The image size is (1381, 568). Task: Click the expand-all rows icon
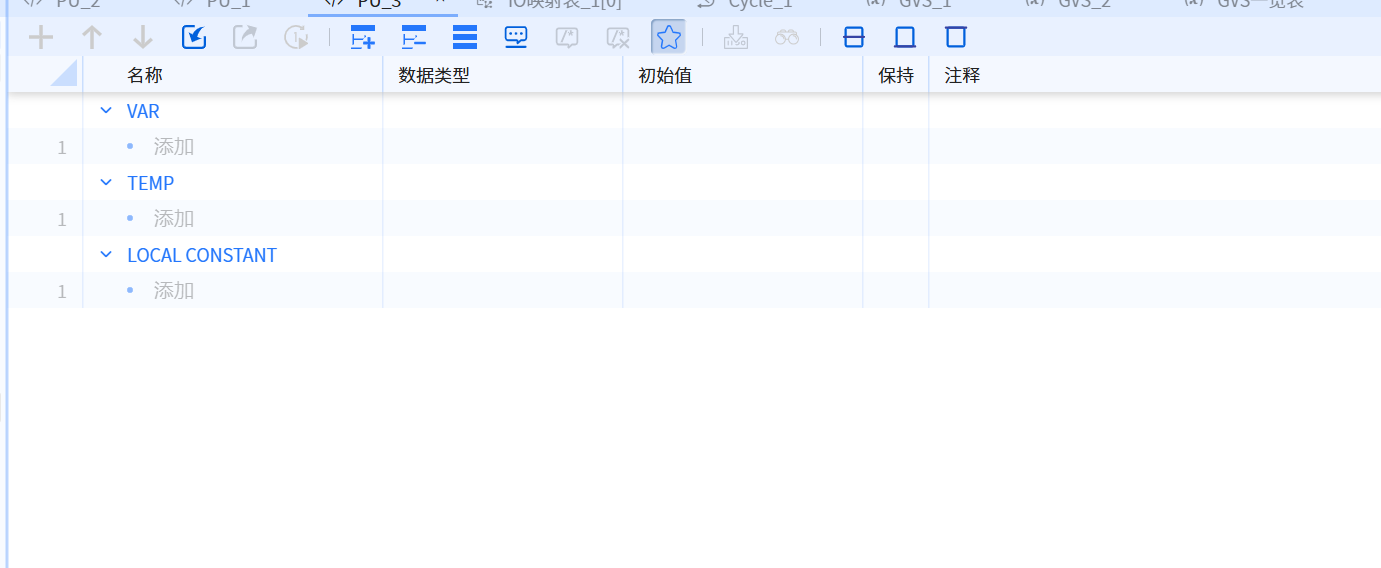point(363,38)
